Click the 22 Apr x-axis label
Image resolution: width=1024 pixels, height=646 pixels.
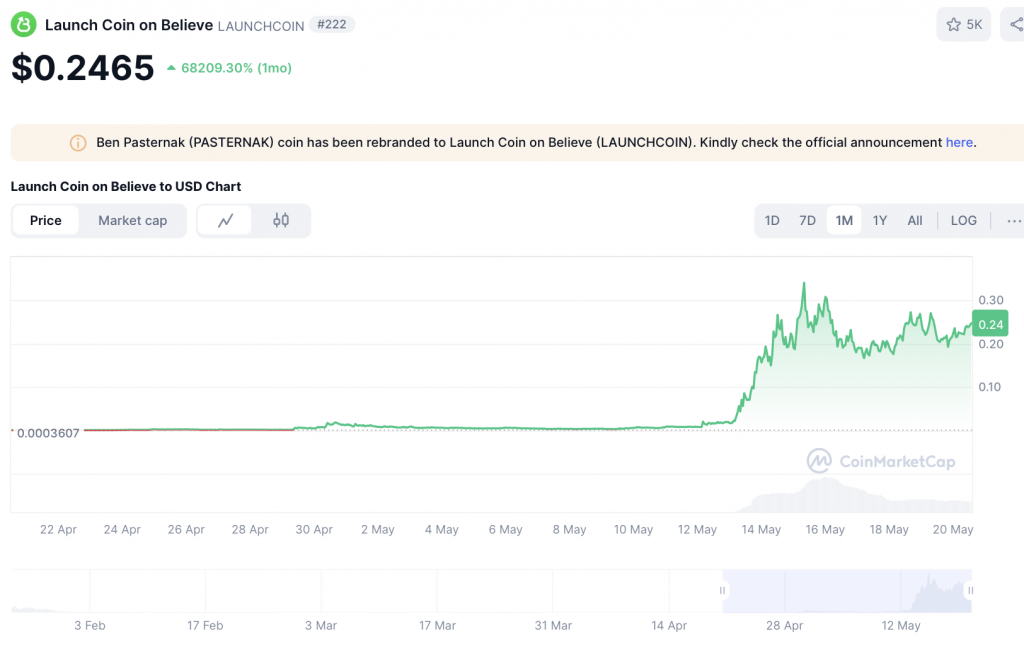pos(58,529)
